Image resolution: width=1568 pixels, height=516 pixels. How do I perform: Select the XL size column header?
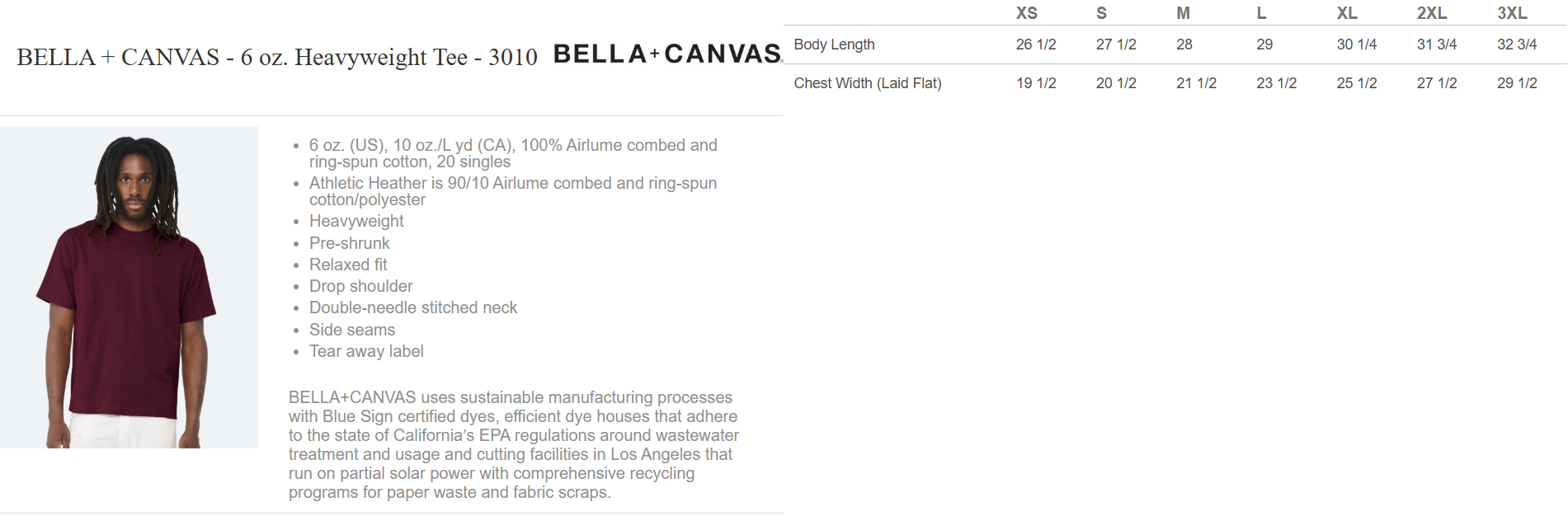1347,13
